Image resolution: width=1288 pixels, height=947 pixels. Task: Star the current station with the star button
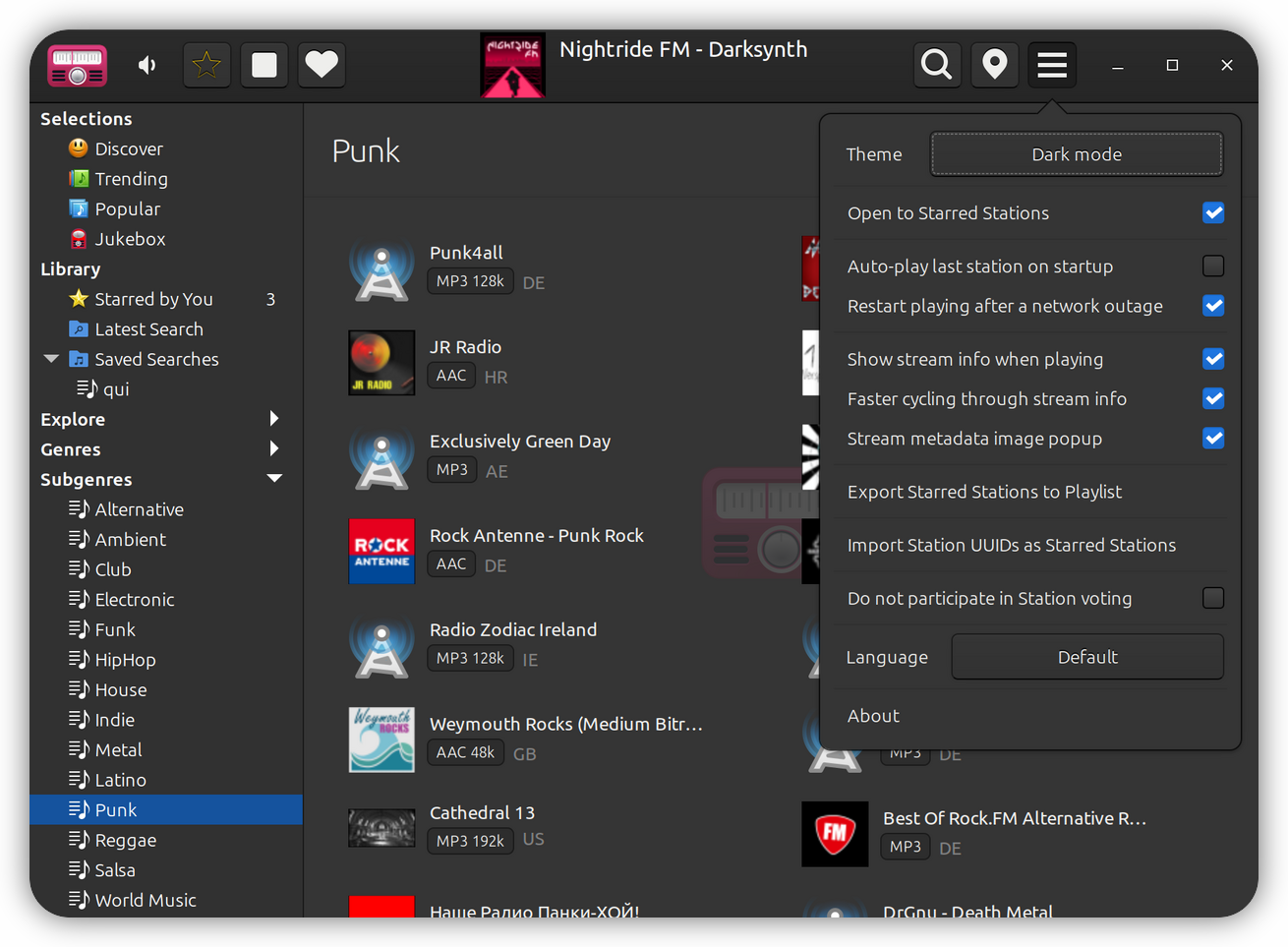coord(206,65)
